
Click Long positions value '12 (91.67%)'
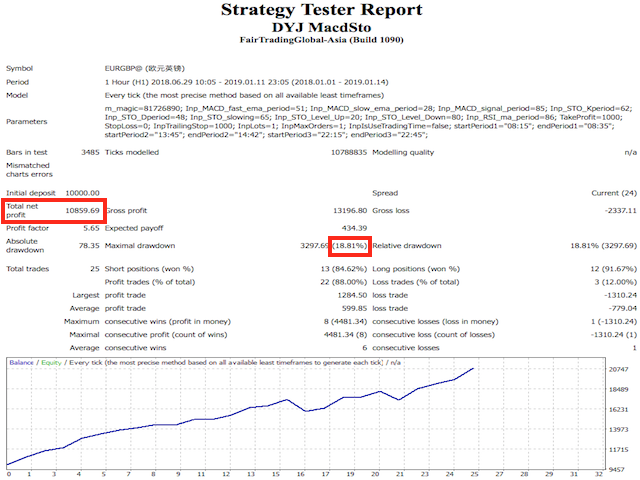tap(613, 269)
